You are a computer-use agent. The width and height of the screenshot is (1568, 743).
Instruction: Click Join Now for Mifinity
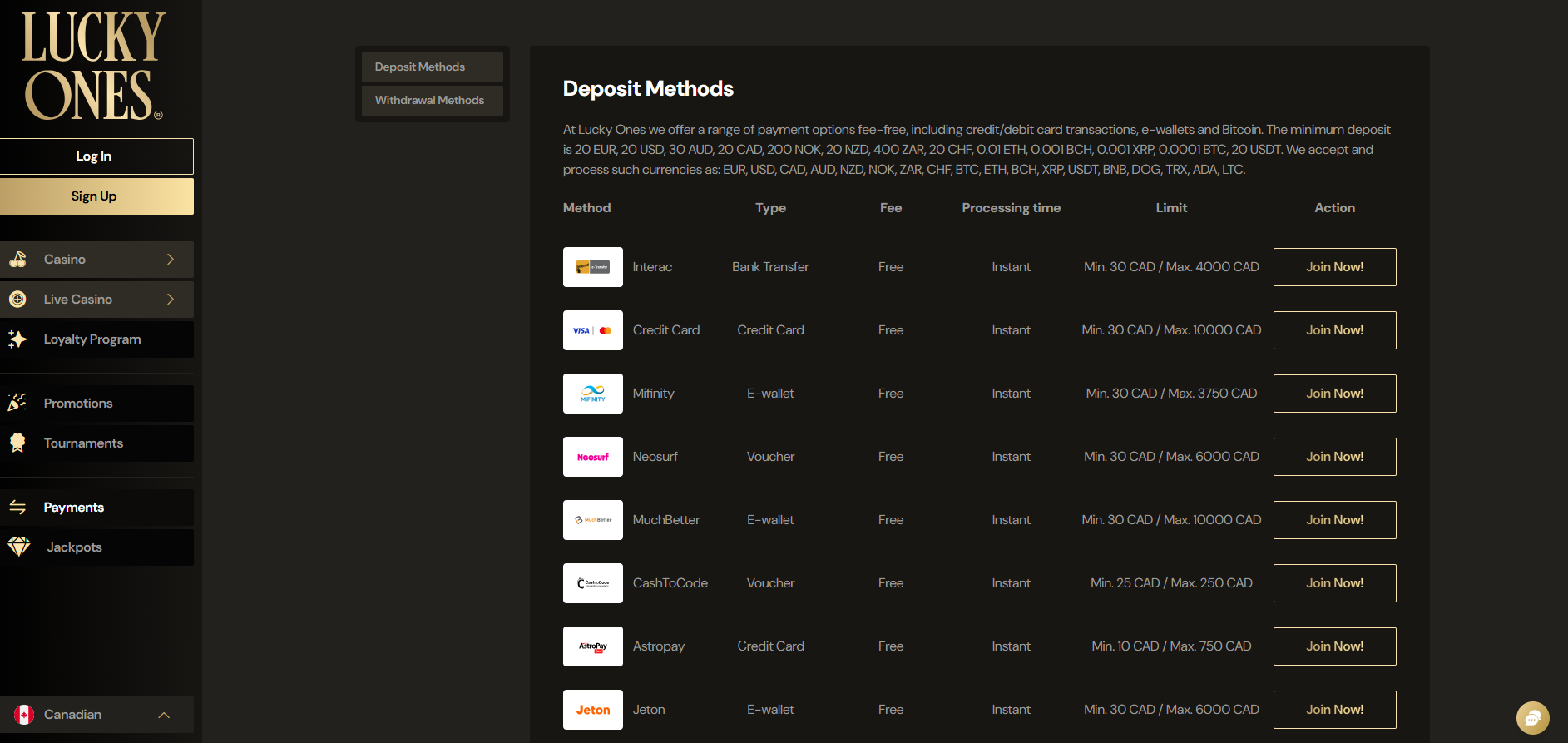click(x=1334, y=394)
